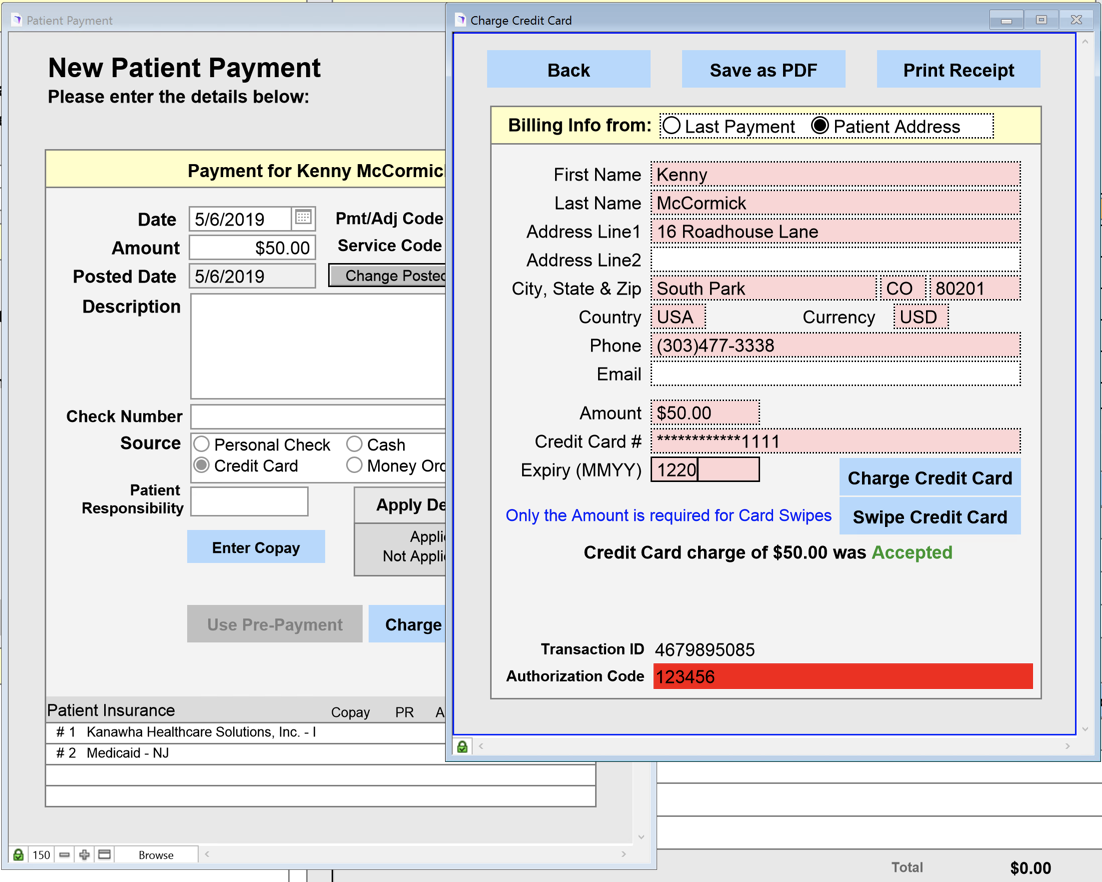Viewport: 1102px width, 882px height.
Task: Click the lock icon in the Patient Payment status bar
Action: (18, 855)
